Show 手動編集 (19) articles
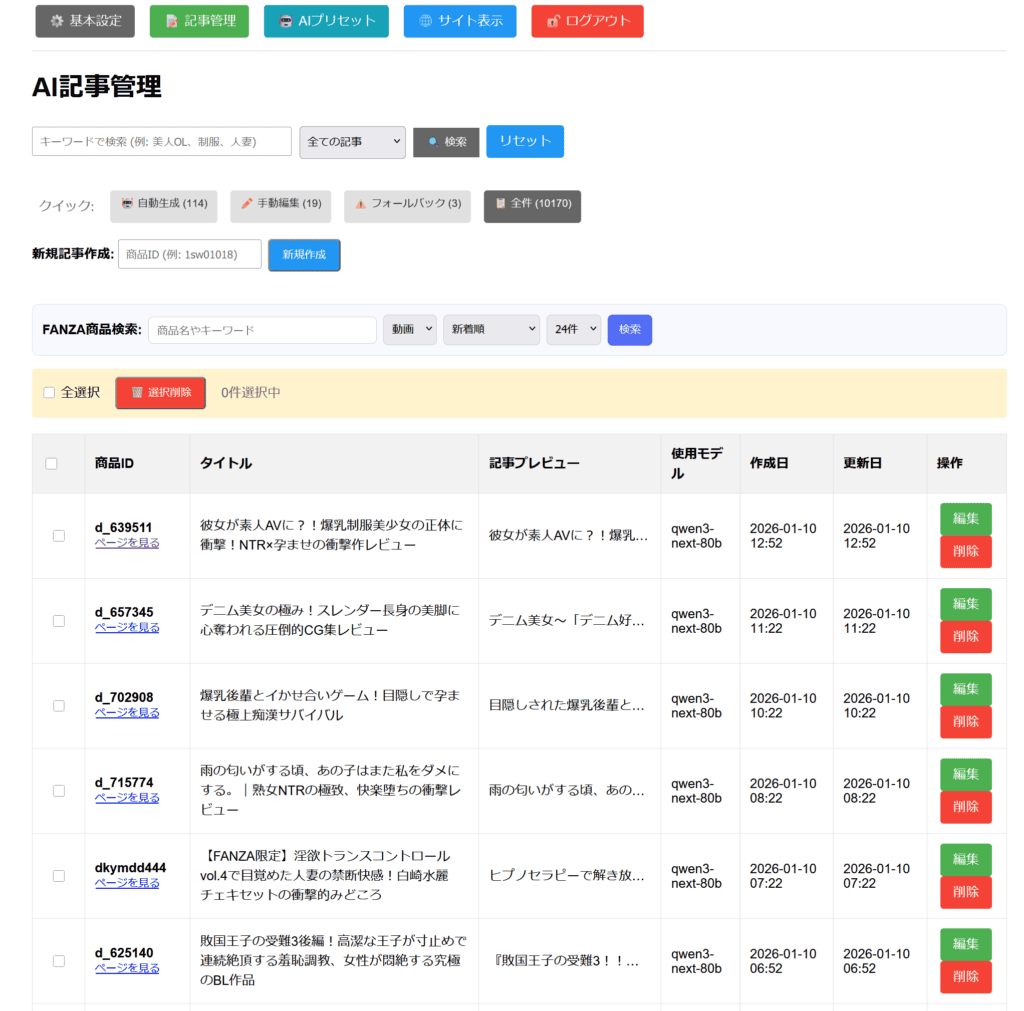Screen dimensions: 1024x1011 (x=280, y=204)
